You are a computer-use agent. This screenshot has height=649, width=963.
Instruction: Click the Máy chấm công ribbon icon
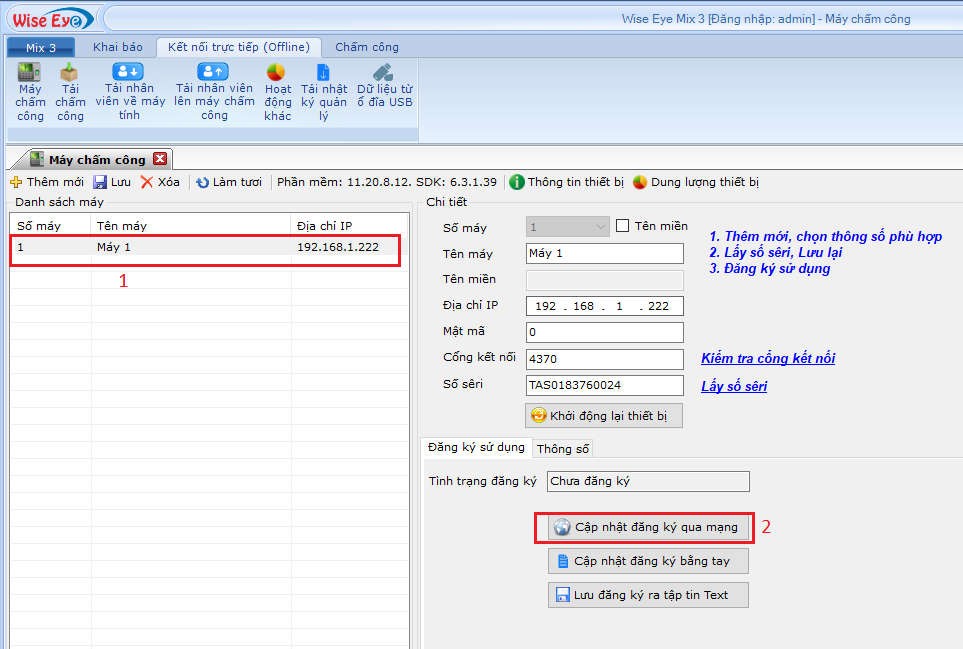30,91
